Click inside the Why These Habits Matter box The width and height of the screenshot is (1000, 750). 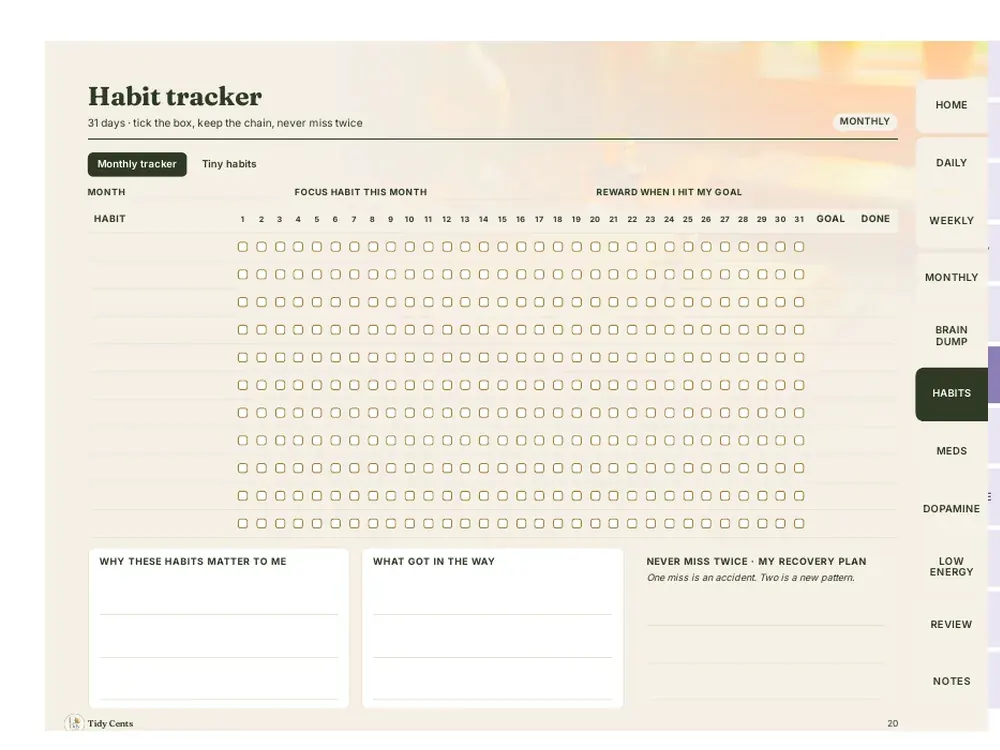(x=219, y=628)
